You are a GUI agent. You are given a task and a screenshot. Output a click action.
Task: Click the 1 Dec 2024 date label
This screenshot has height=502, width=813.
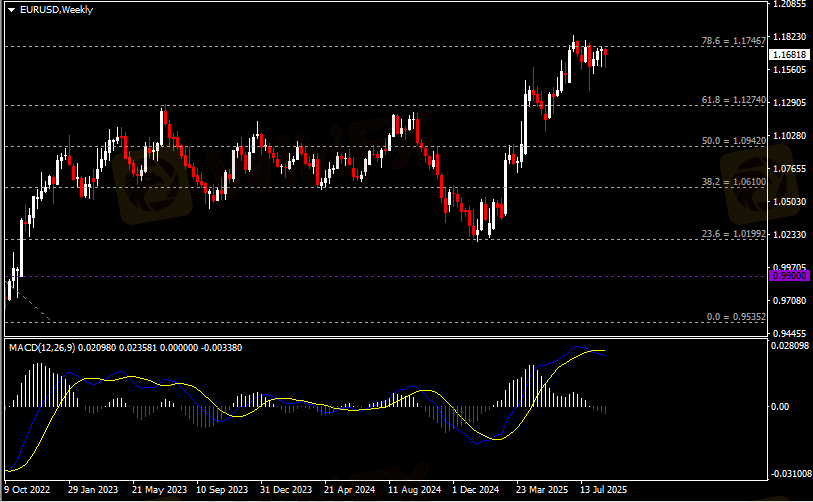(475, 490)
